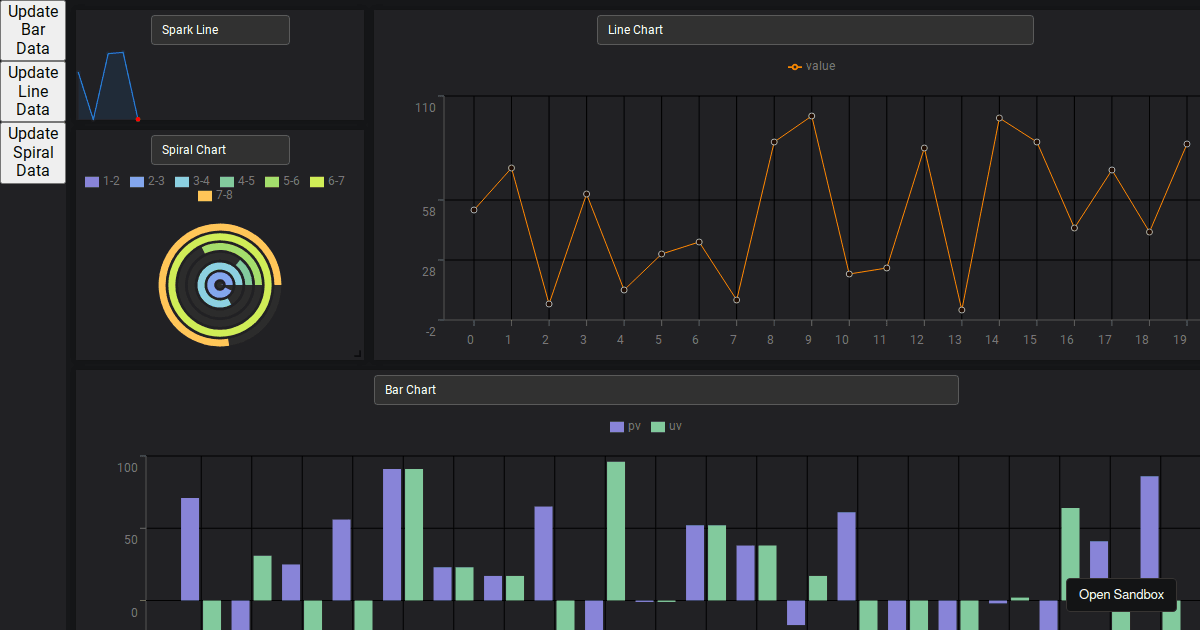
Task: Toggle the 4-5 spiral legend swatch
Action: (227, 182)
